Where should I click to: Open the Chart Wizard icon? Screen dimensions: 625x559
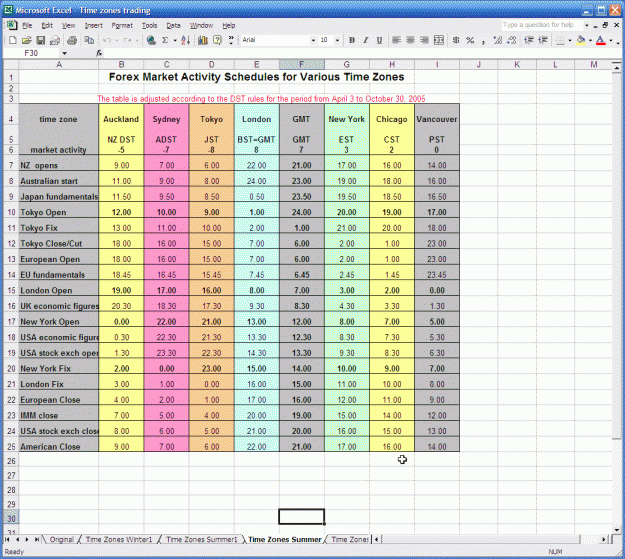tap(203, 40)
